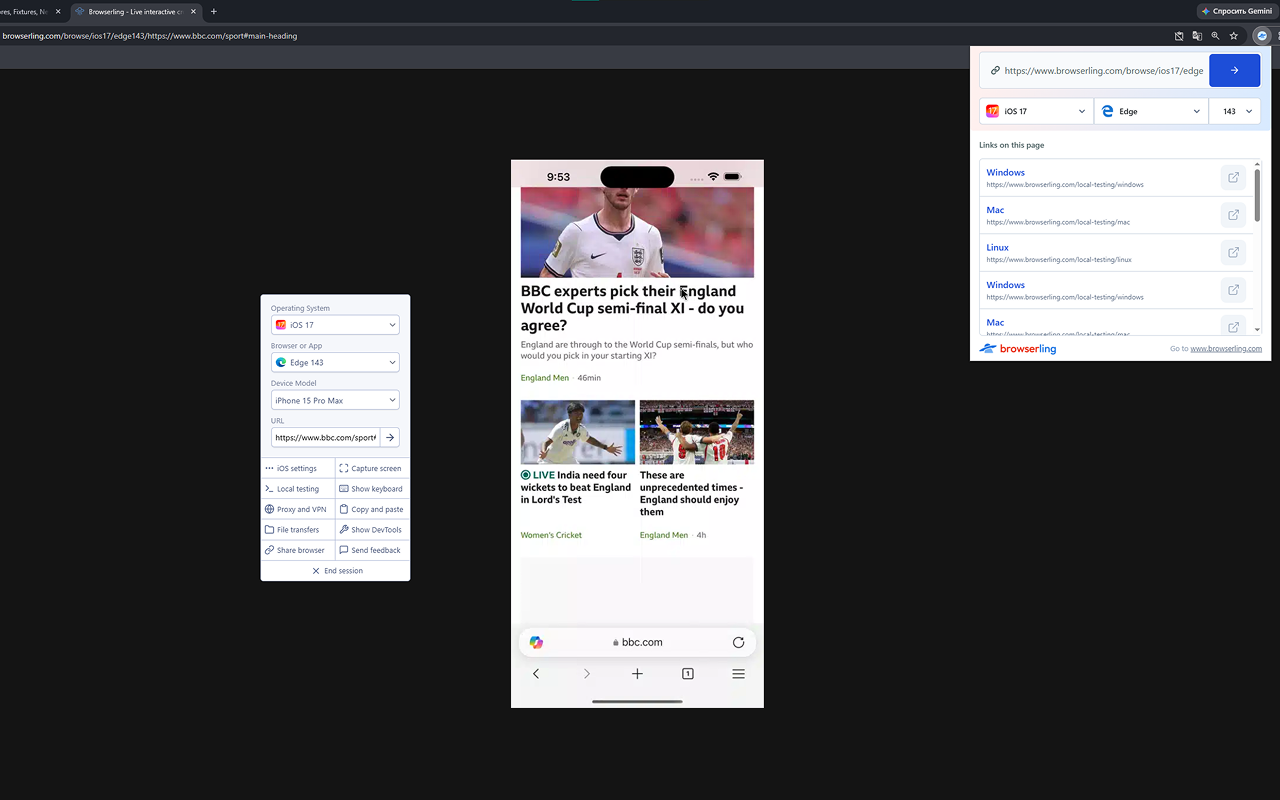Open new browser tab with plus button

213,12
